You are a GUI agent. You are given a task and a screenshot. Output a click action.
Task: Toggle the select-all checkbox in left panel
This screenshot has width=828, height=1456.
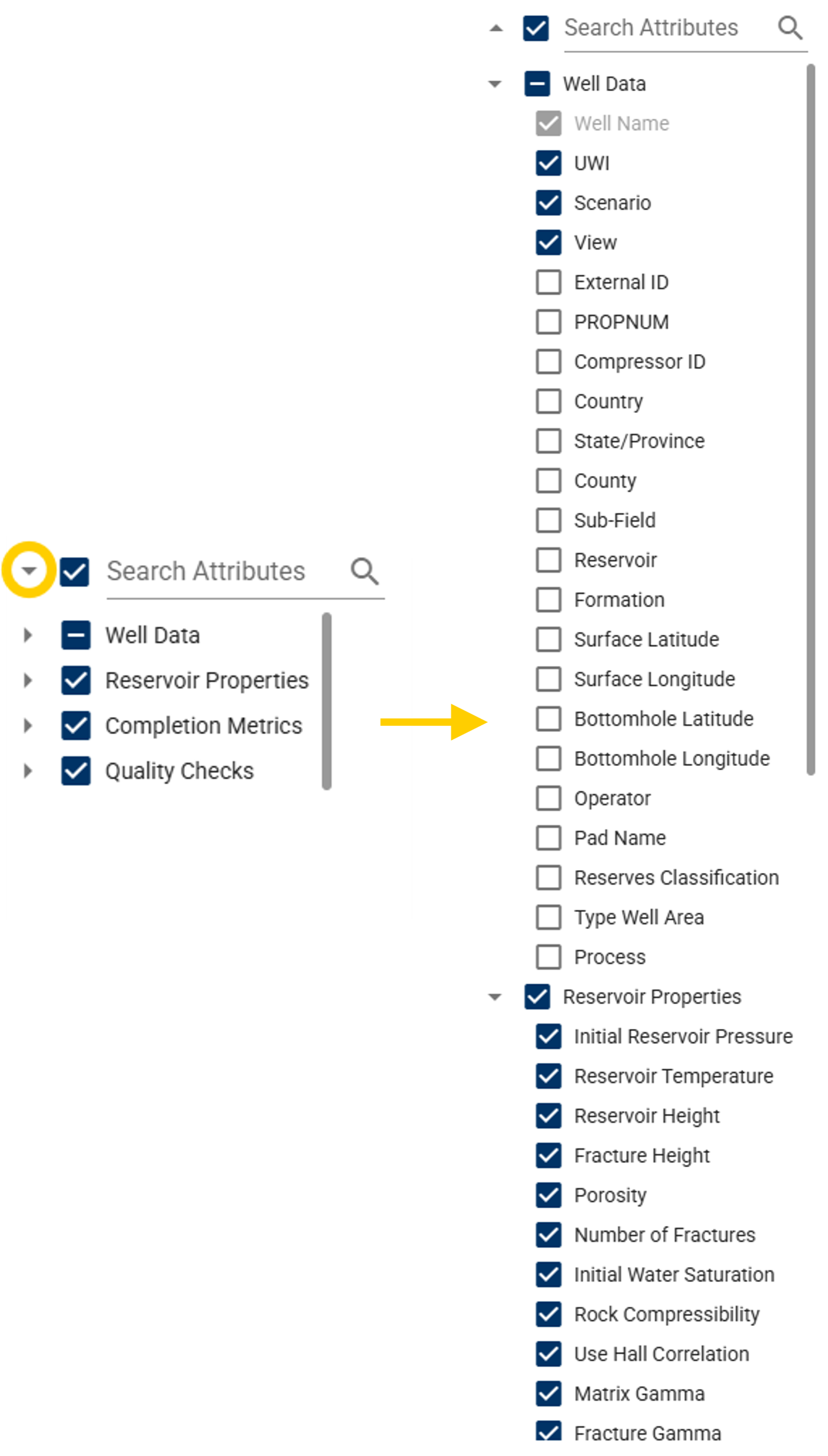pos(74,572)
